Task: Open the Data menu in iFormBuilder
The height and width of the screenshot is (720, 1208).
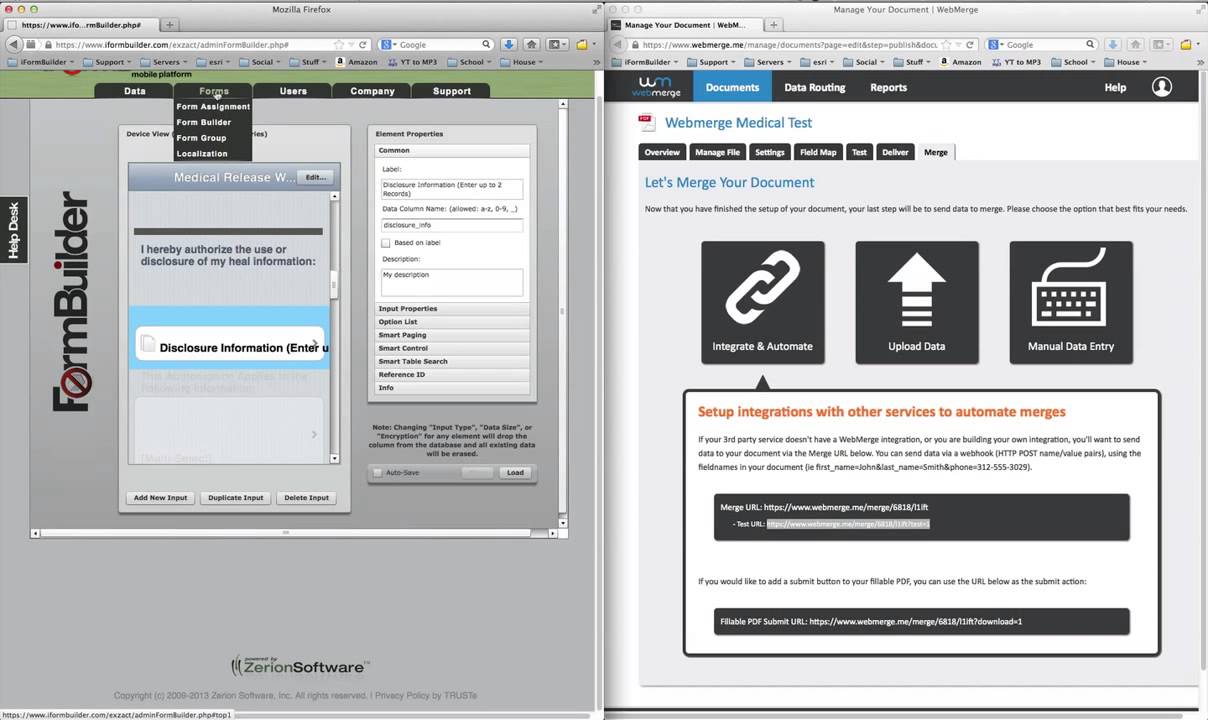Action: tap(134, 91)
